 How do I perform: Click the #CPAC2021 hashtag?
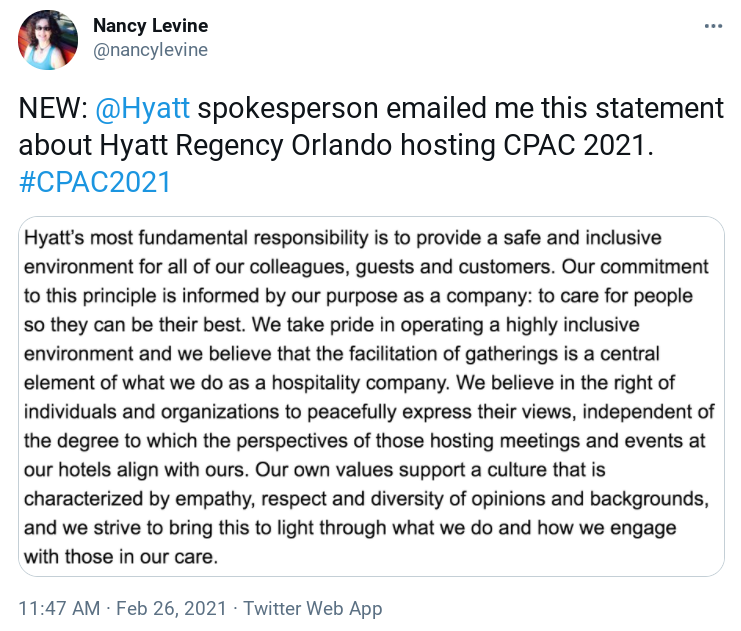click(95, 182)
